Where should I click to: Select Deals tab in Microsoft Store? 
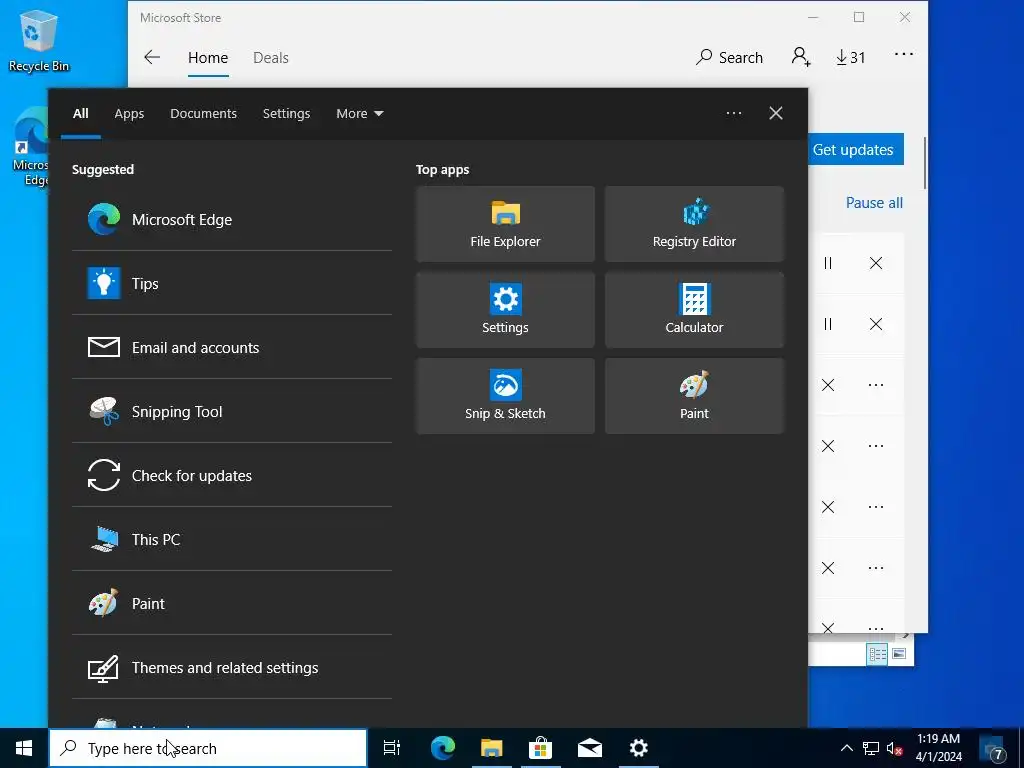[x=271, y=57]
